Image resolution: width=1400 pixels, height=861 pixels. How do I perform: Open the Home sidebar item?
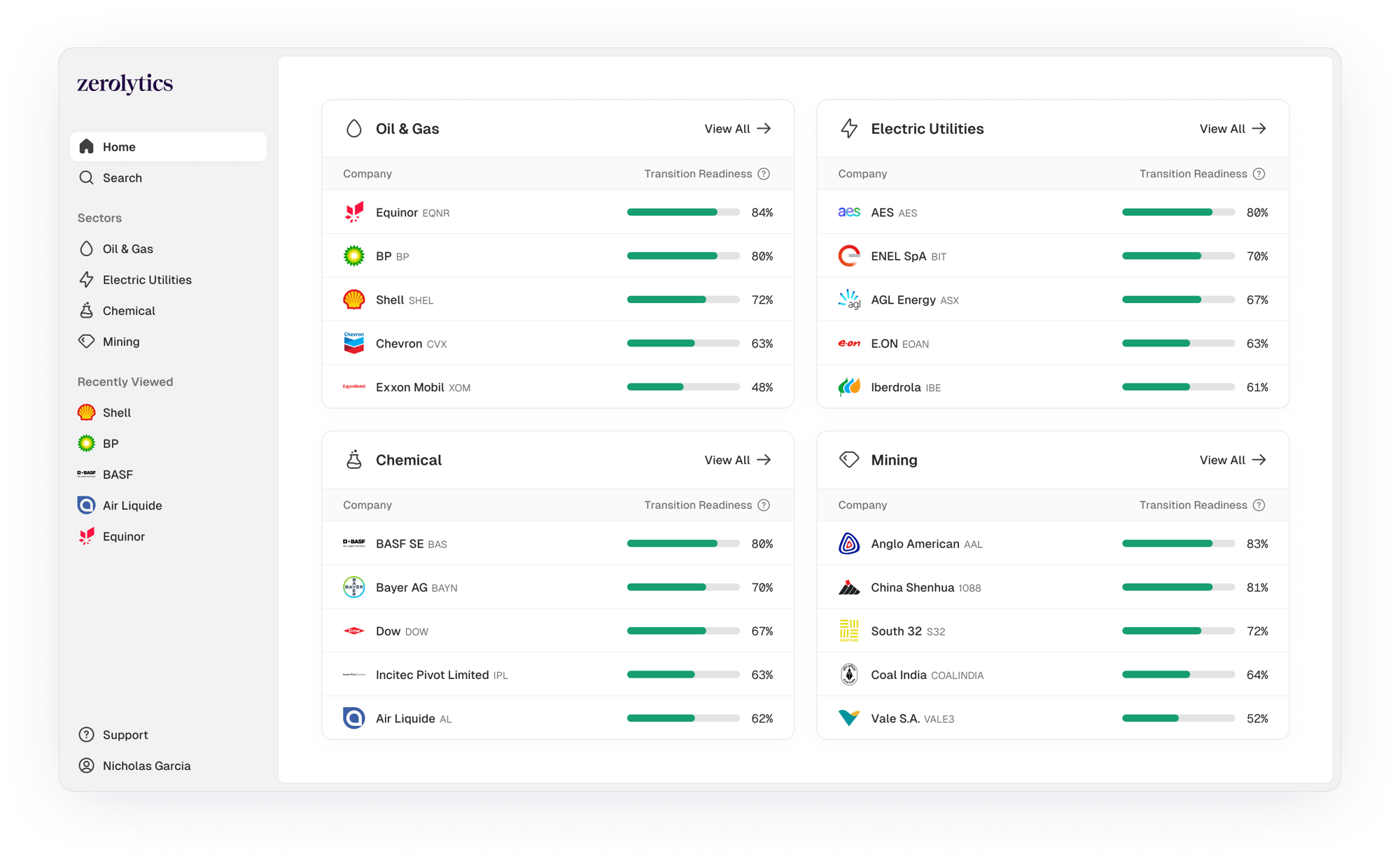pos(168,146)
